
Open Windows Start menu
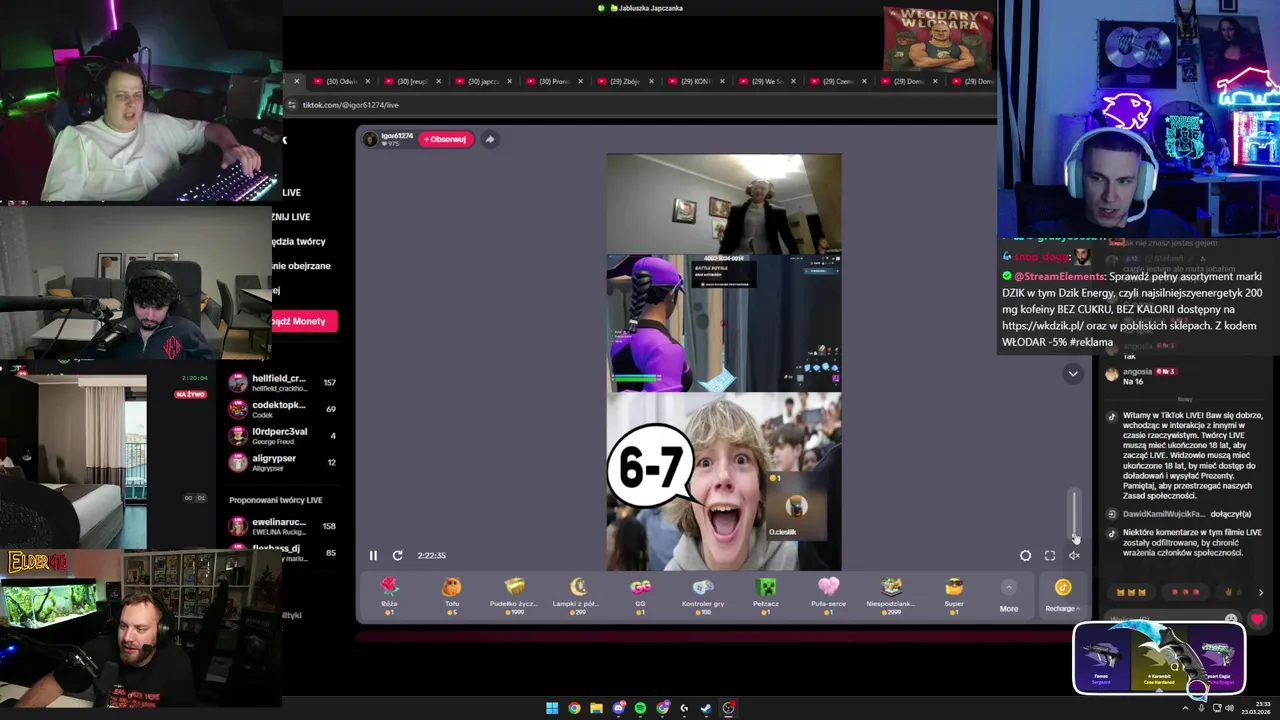pos(552,708)
